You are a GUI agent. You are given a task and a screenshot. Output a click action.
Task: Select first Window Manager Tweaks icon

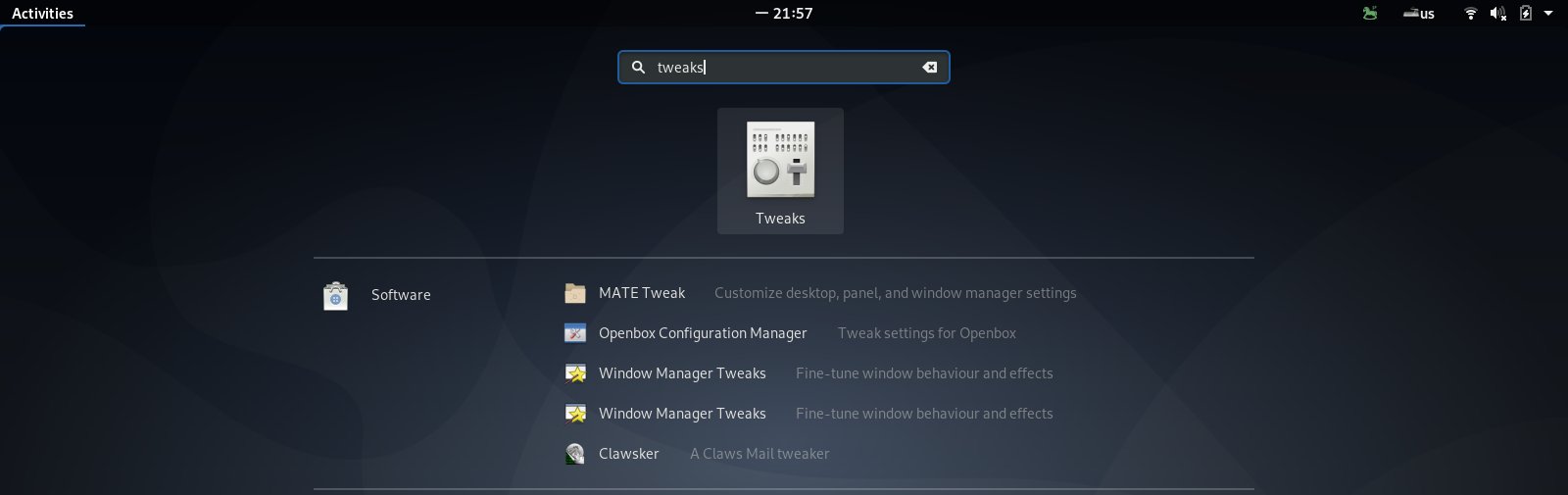pos(575,373)
